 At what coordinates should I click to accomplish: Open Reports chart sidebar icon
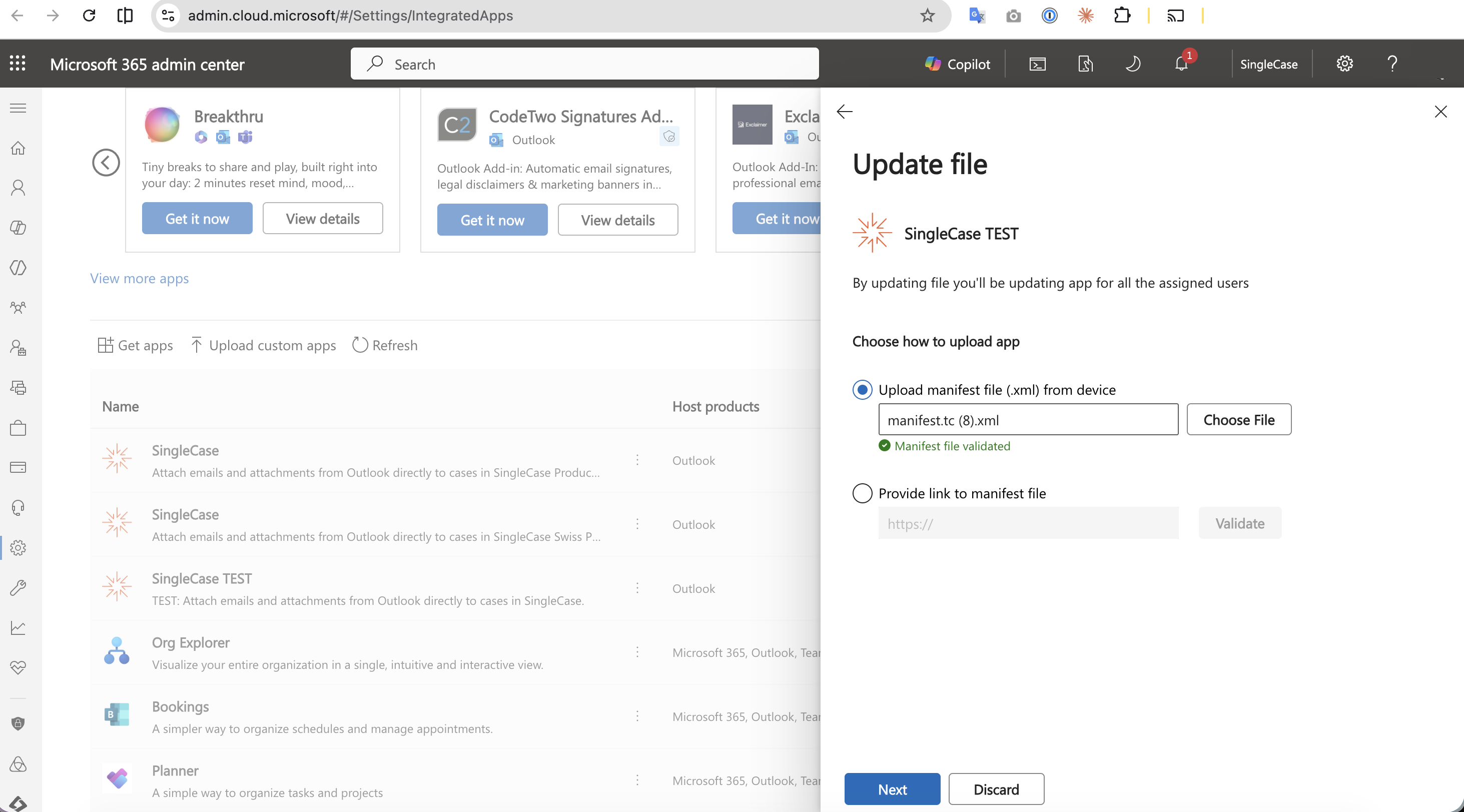click(x=18, y=627)
